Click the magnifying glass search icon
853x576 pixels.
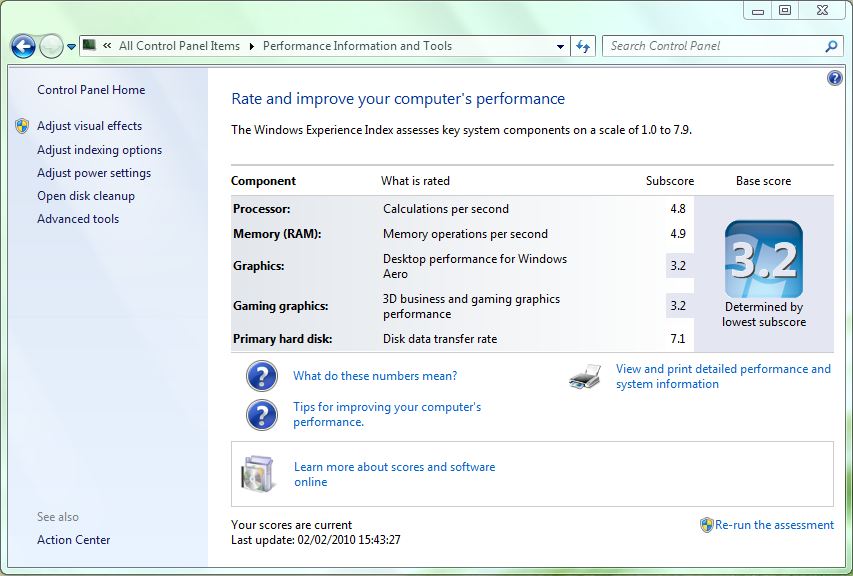[831, 46]
